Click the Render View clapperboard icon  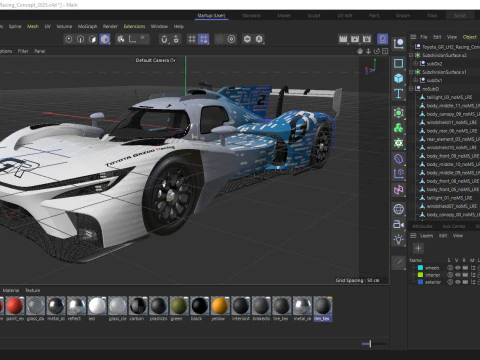click(343, 39)
